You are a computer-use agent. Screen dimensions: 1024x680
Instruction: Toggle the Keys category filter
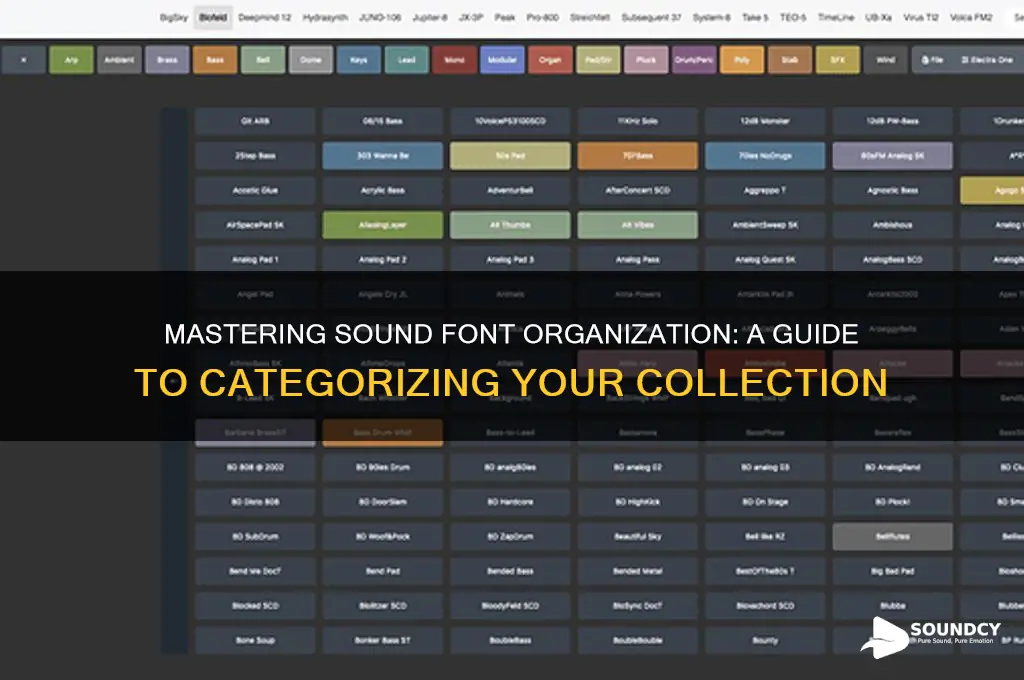[x=359, y=60]
